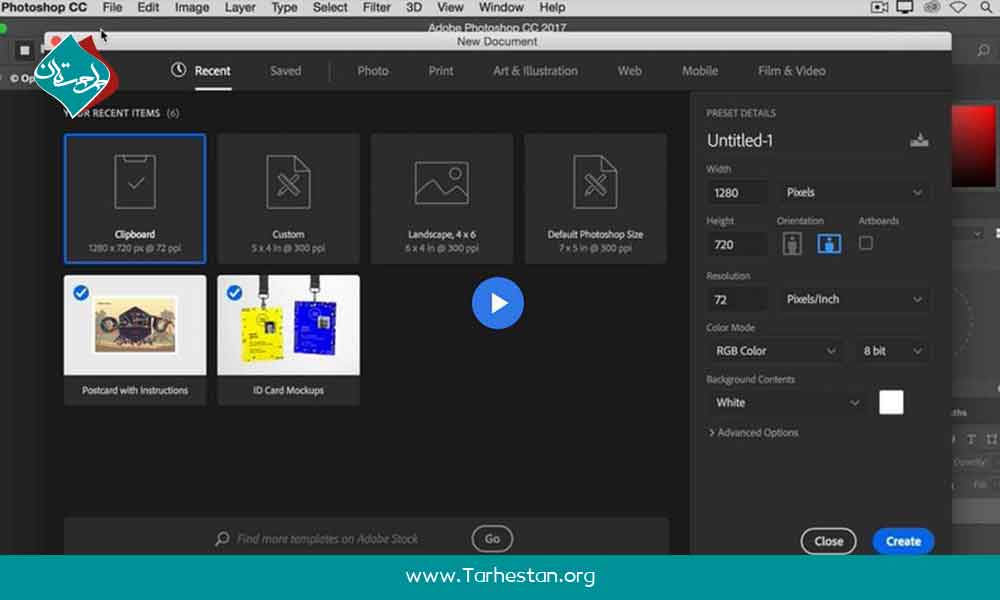Select the Default Photoshop Size preset

[x=596, y=198]
